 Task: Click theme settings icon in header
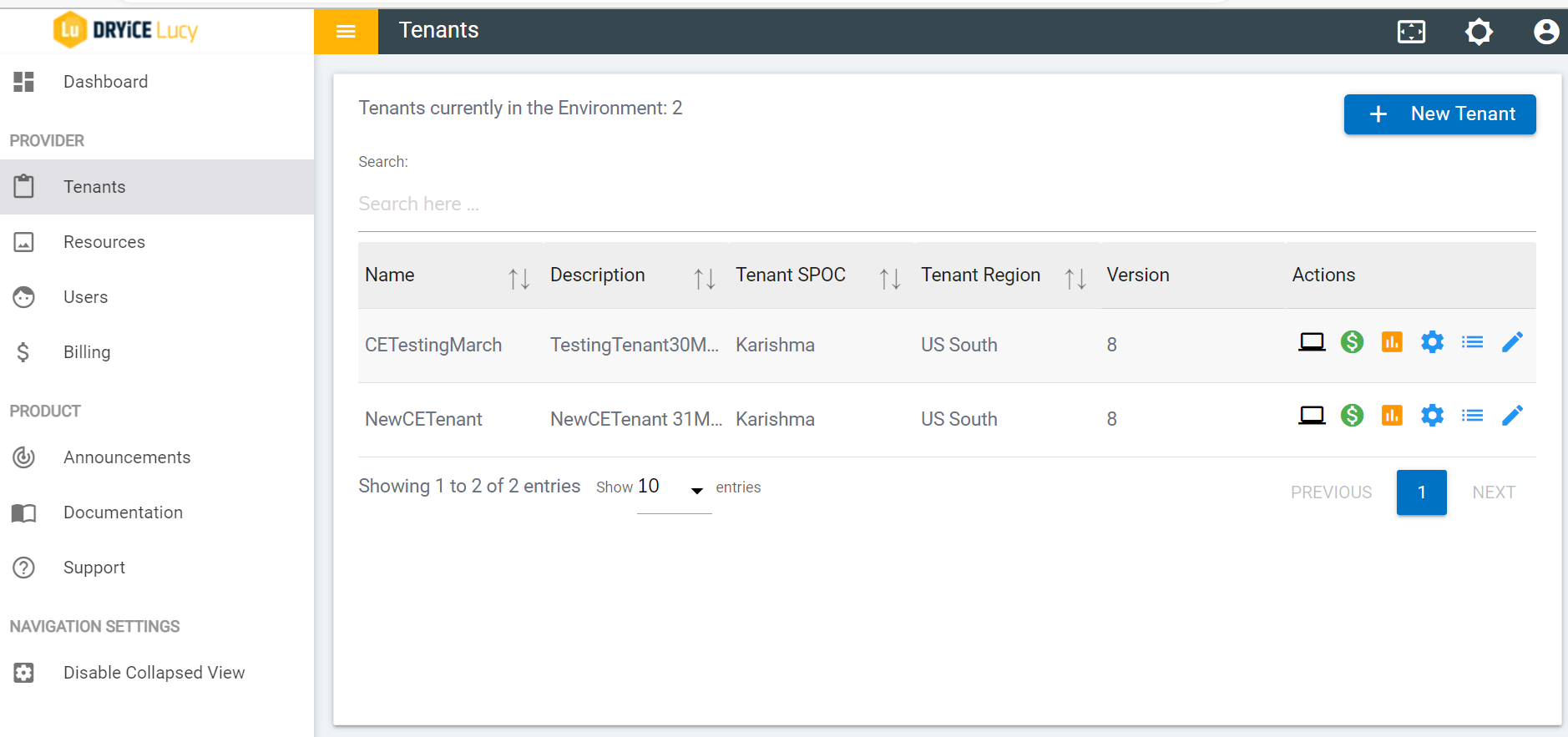(x=1479, y=32)
